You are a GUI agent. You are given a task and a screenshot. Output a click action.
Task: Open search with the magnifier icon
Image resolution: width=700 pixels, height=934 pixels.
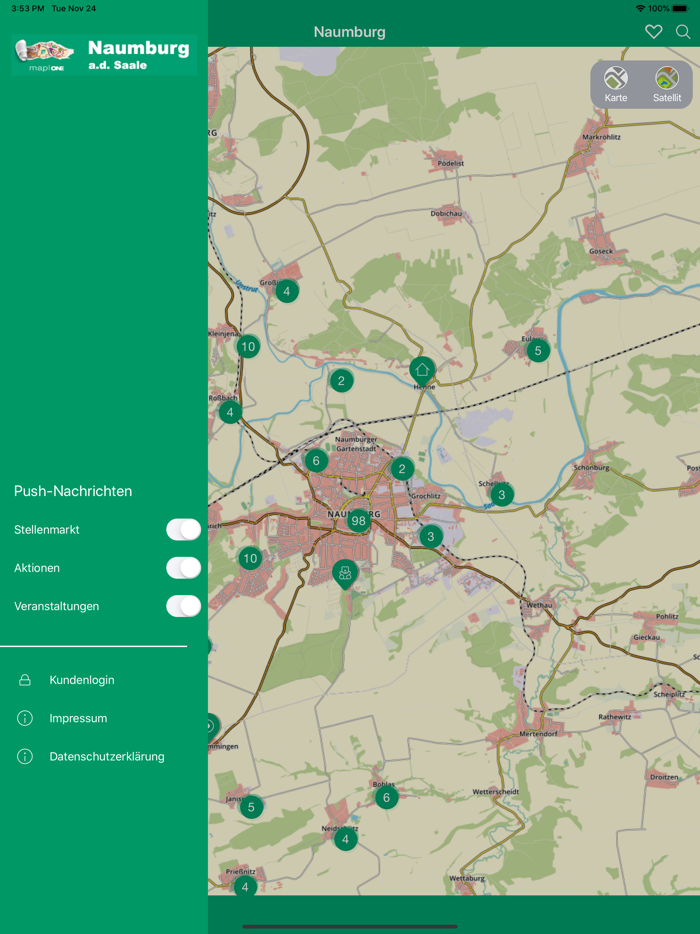point(683,32)
